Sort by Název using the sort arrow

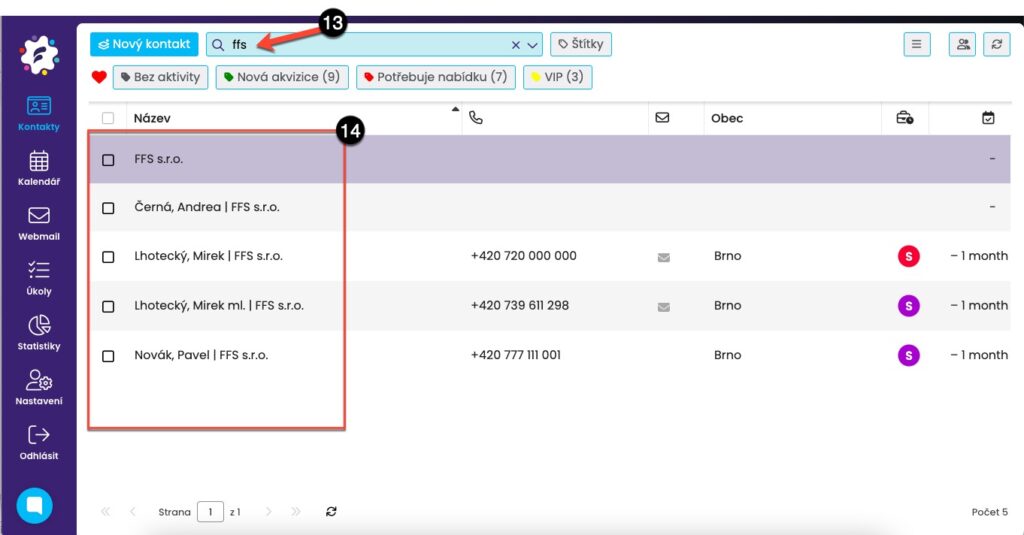coord(455,109)
